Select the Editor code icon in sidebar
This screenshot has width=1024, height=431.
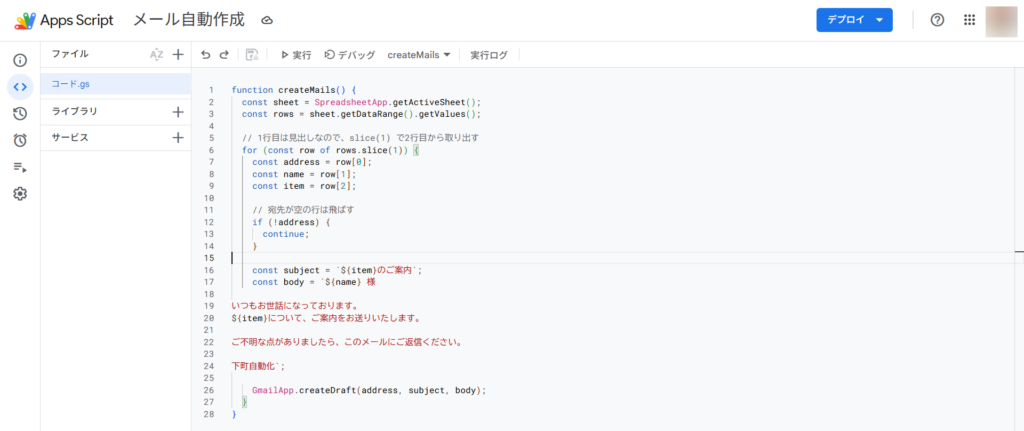point(20,87)
